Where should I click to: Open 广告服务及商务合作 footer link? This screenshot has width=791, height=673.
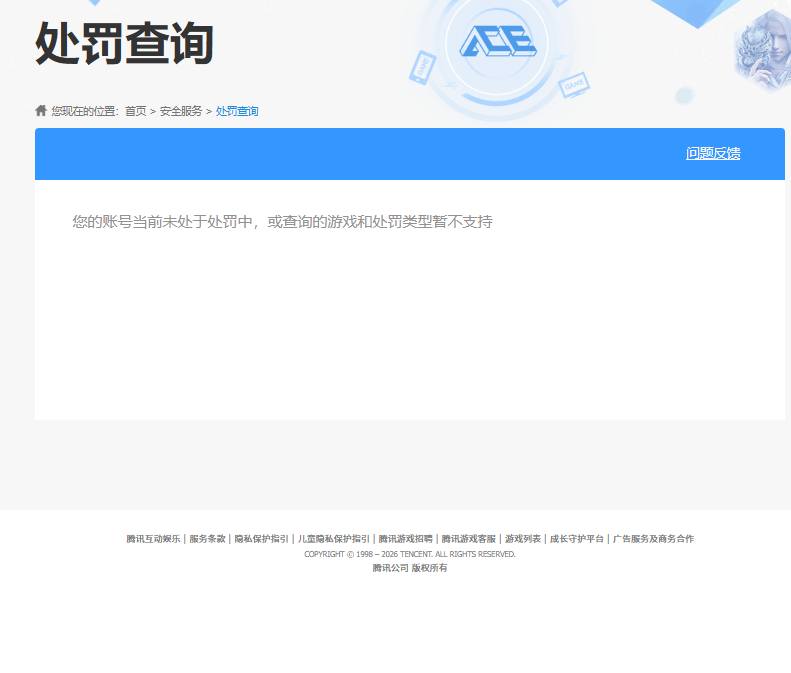coord(653,539)
